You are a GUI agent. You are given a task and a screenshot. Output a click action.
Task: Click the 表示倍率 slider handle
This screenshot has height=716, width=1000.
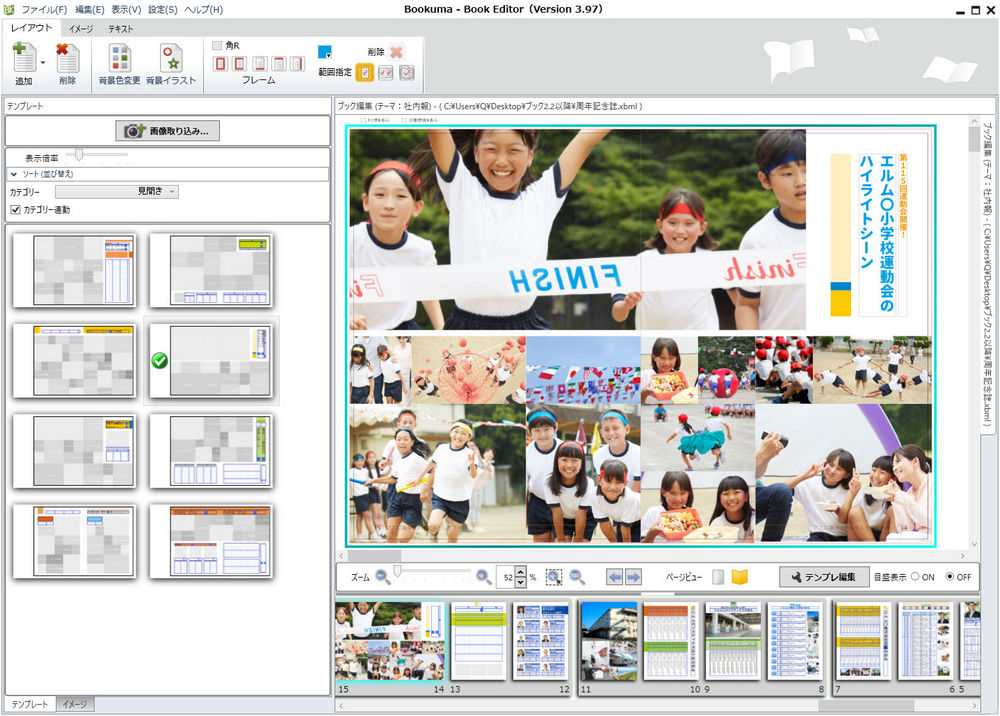[79, 155]
